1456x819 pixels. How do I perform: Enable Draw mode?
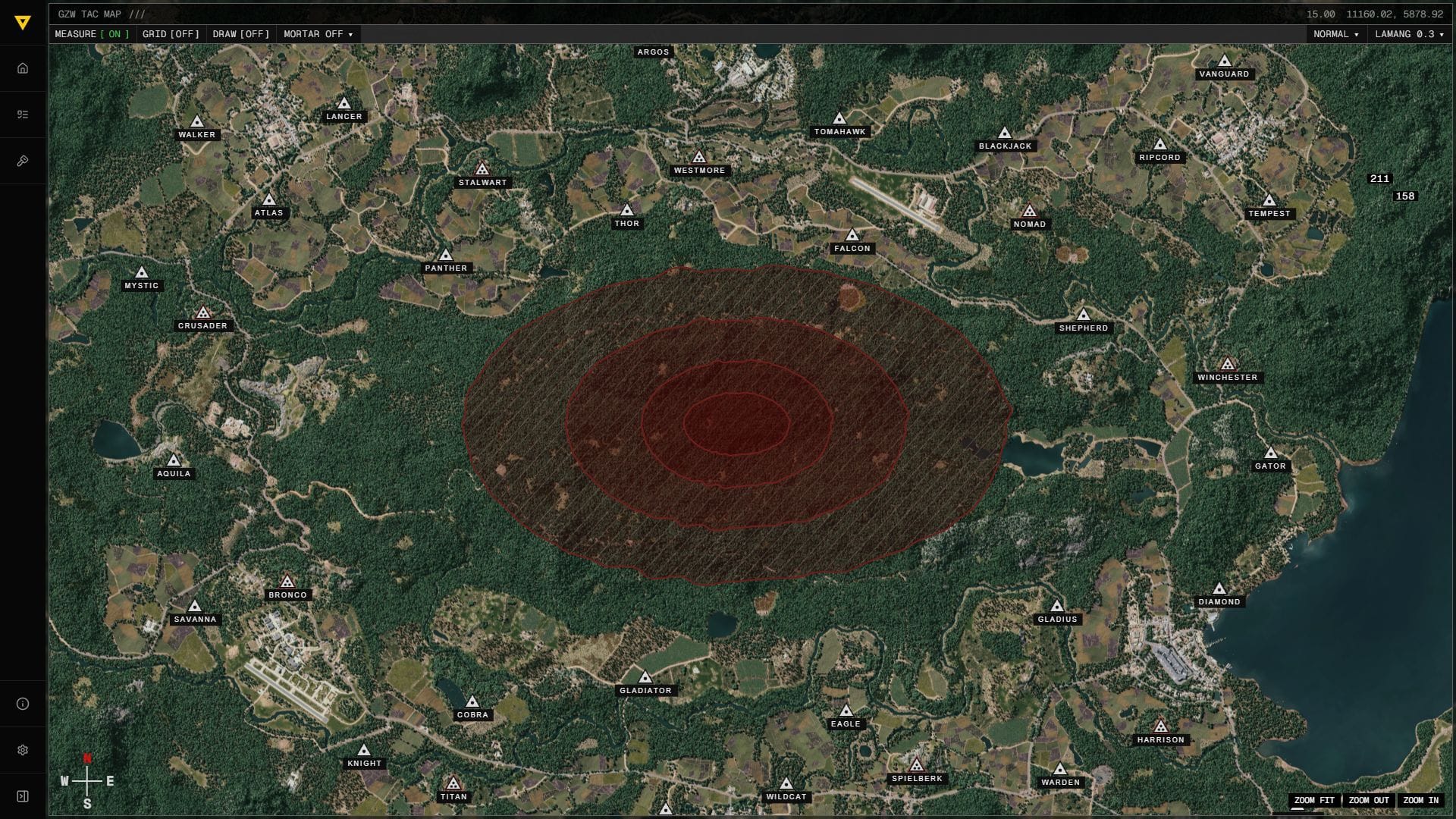[x=240, y=34]
